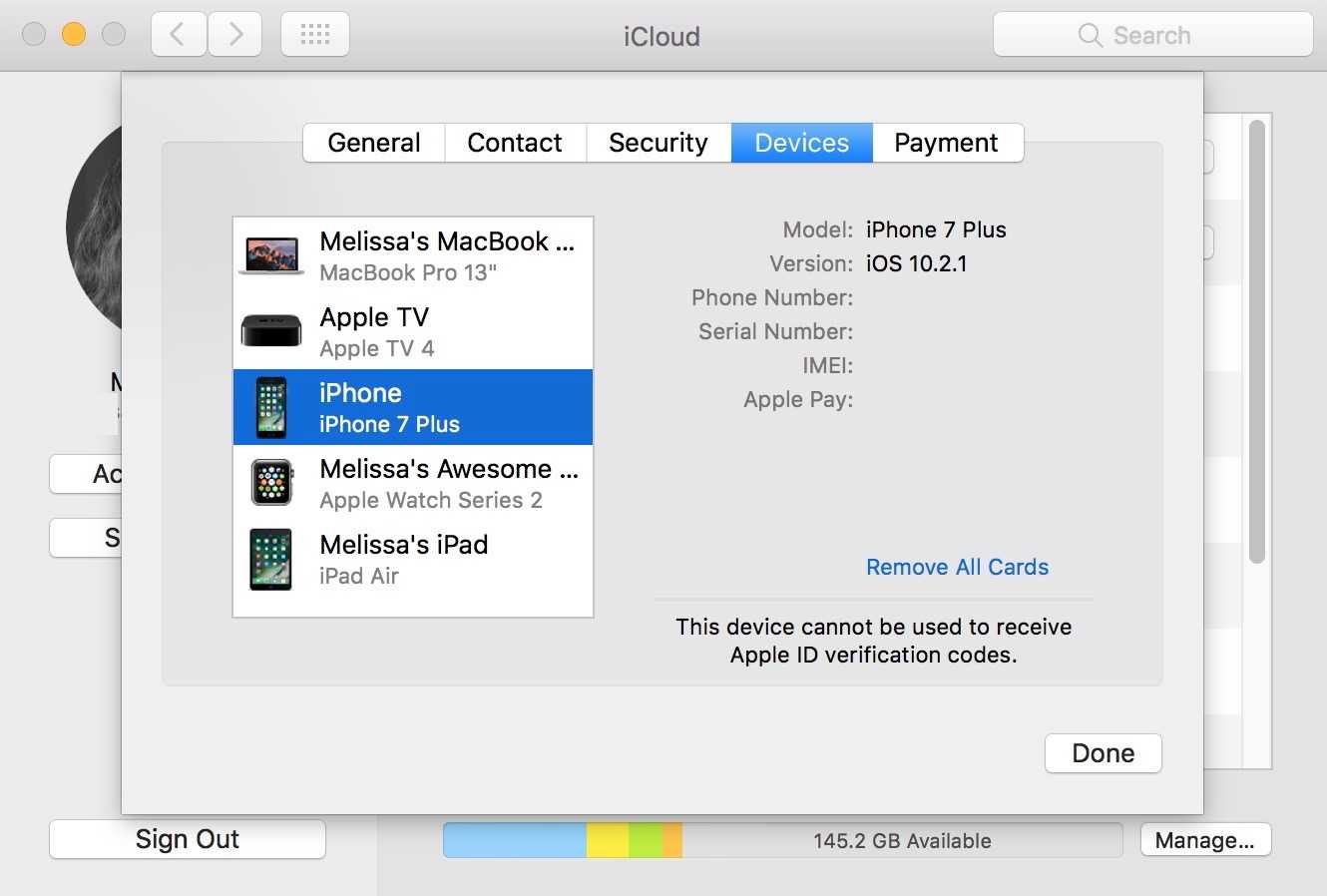Go forward with the right arrow toolbar button

coord(235,35)
